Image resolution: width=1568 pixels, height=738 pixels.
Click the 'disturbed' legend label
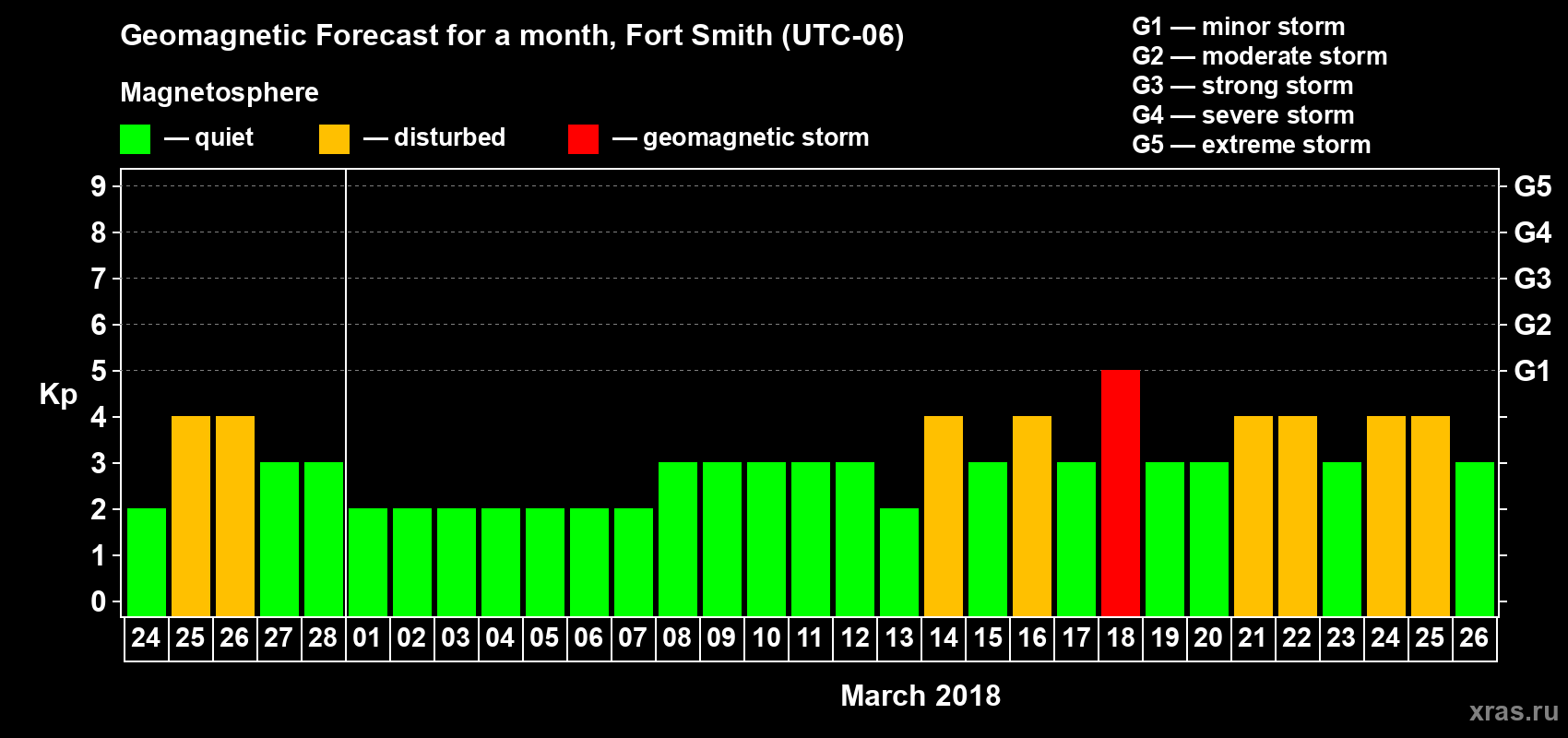point(449,137)
